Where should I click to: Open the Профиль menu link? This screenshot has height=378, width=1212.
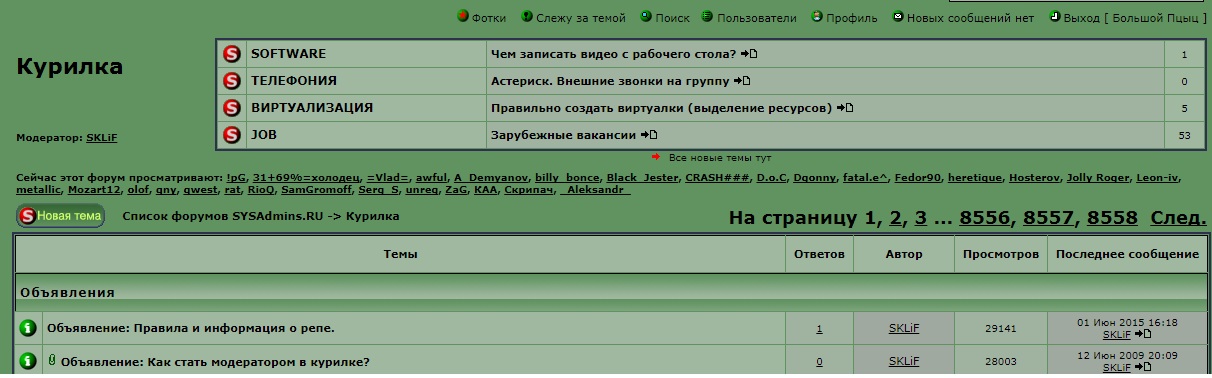pyautogui.click(x=853, y=18)
